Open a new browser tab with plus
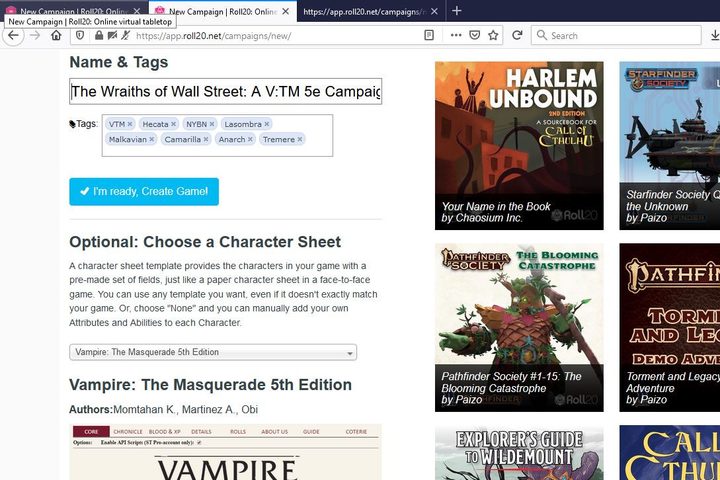720x480 pixels. (456, 11)
